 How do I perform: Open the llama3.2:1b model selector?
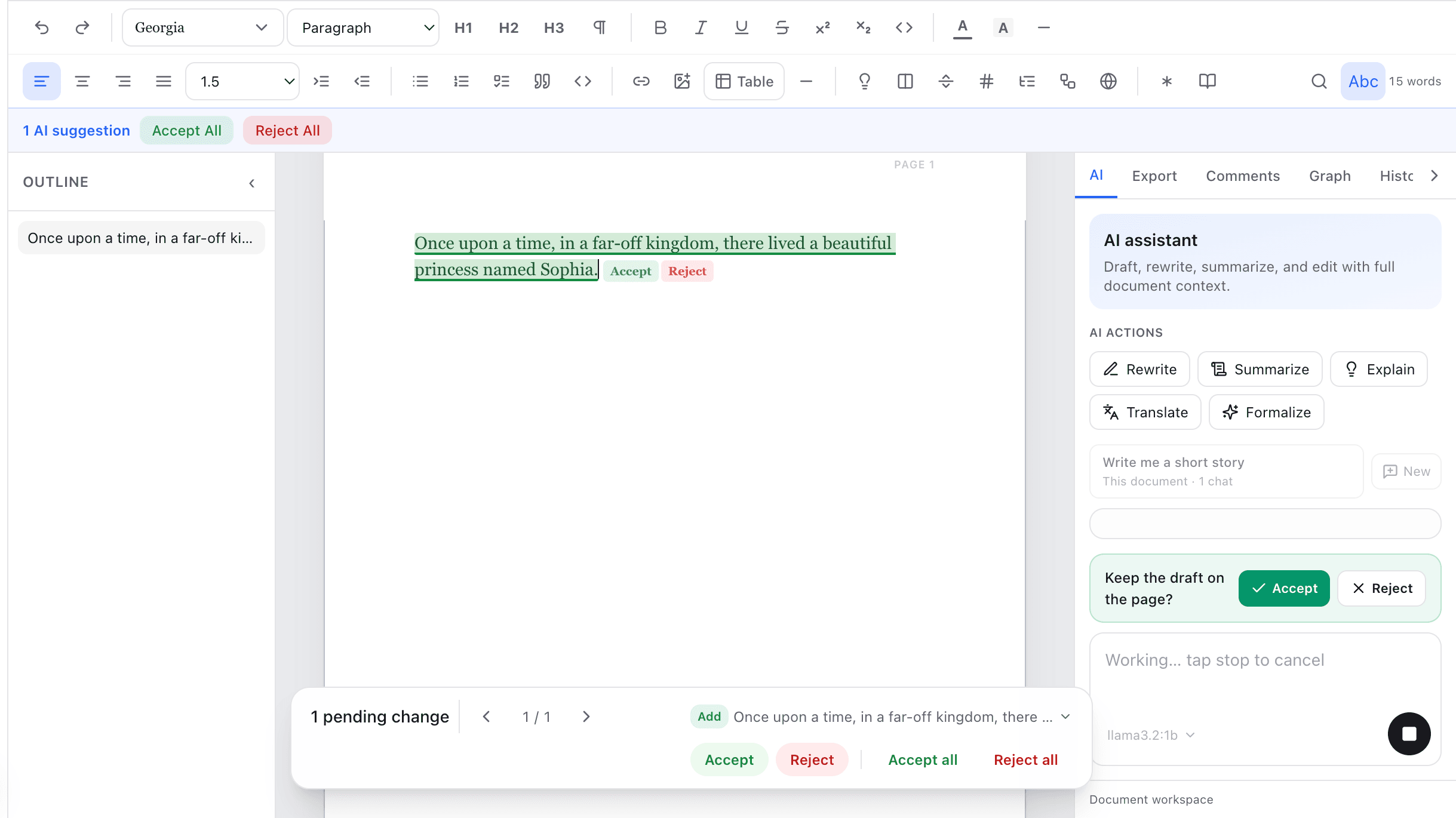tap(1150, 735)
